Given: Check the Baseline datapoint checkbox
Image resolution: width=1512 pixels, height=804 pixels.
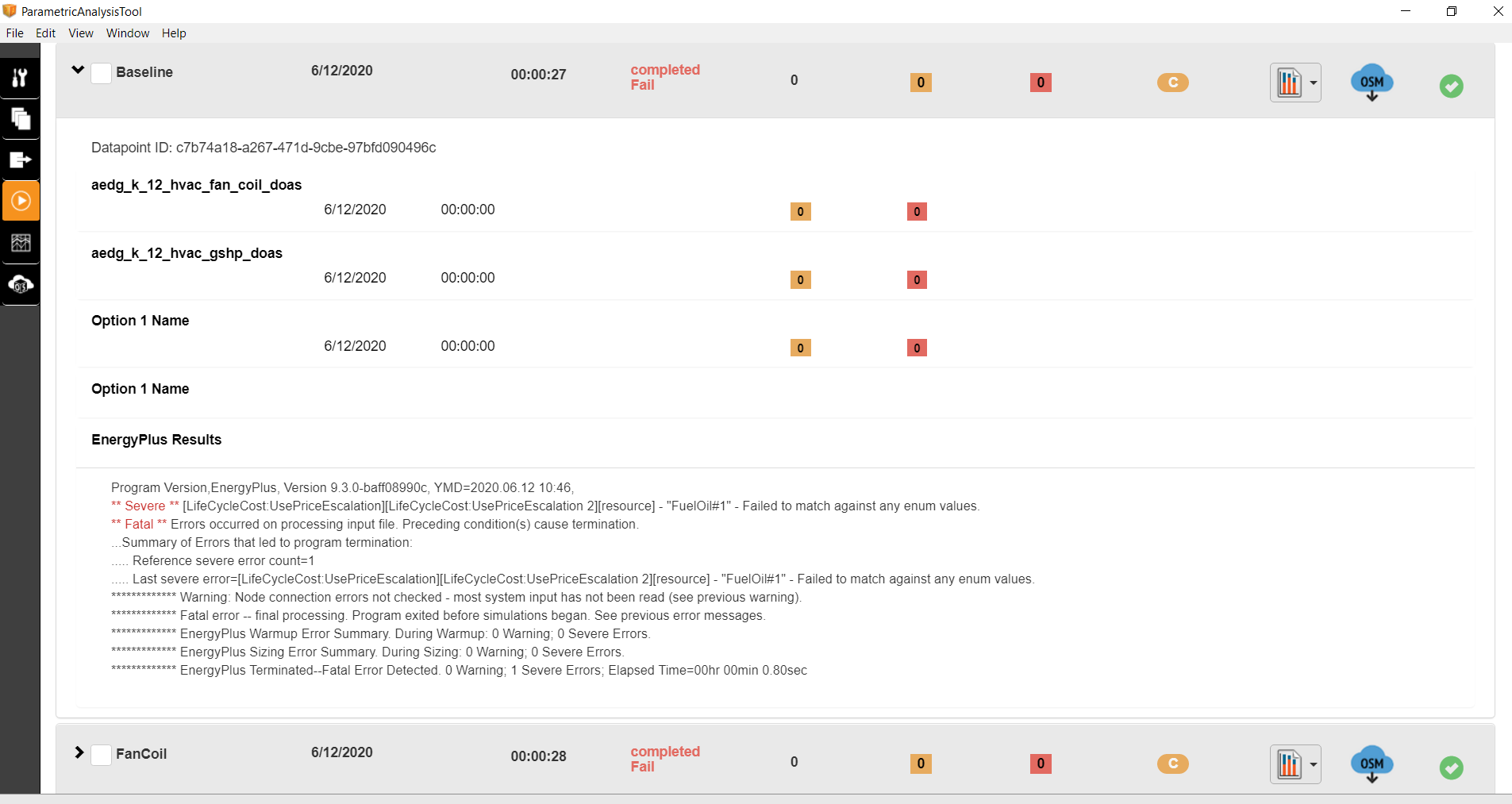Looking at the screenshot, I should click(101, 73).
